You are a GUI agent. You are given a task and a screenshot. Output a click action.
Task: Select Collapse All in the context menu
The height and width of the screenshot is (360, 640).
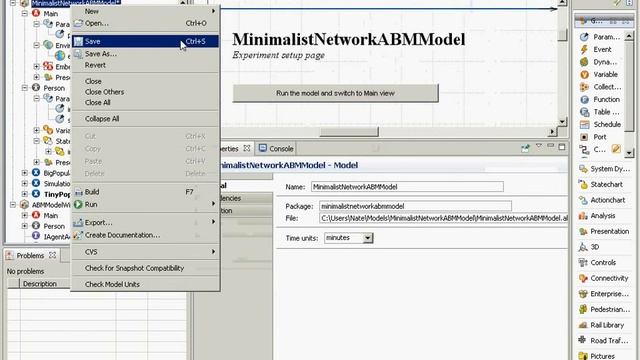click(145, 119)
